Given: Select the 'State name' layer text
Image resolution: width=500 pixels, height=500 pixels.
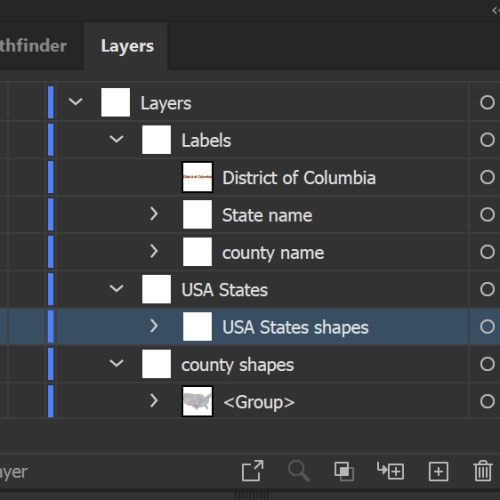Looking at the screenshot, I should [267, 215].
